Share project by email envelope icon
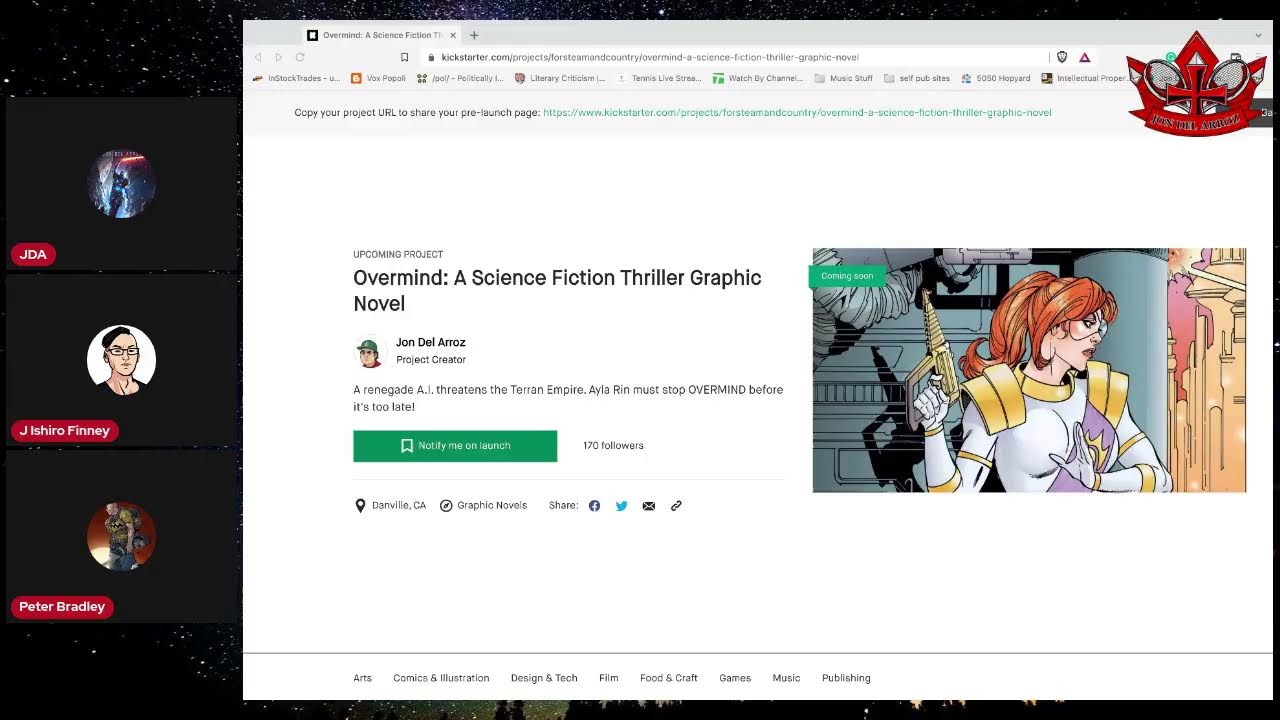 (649, 506)
